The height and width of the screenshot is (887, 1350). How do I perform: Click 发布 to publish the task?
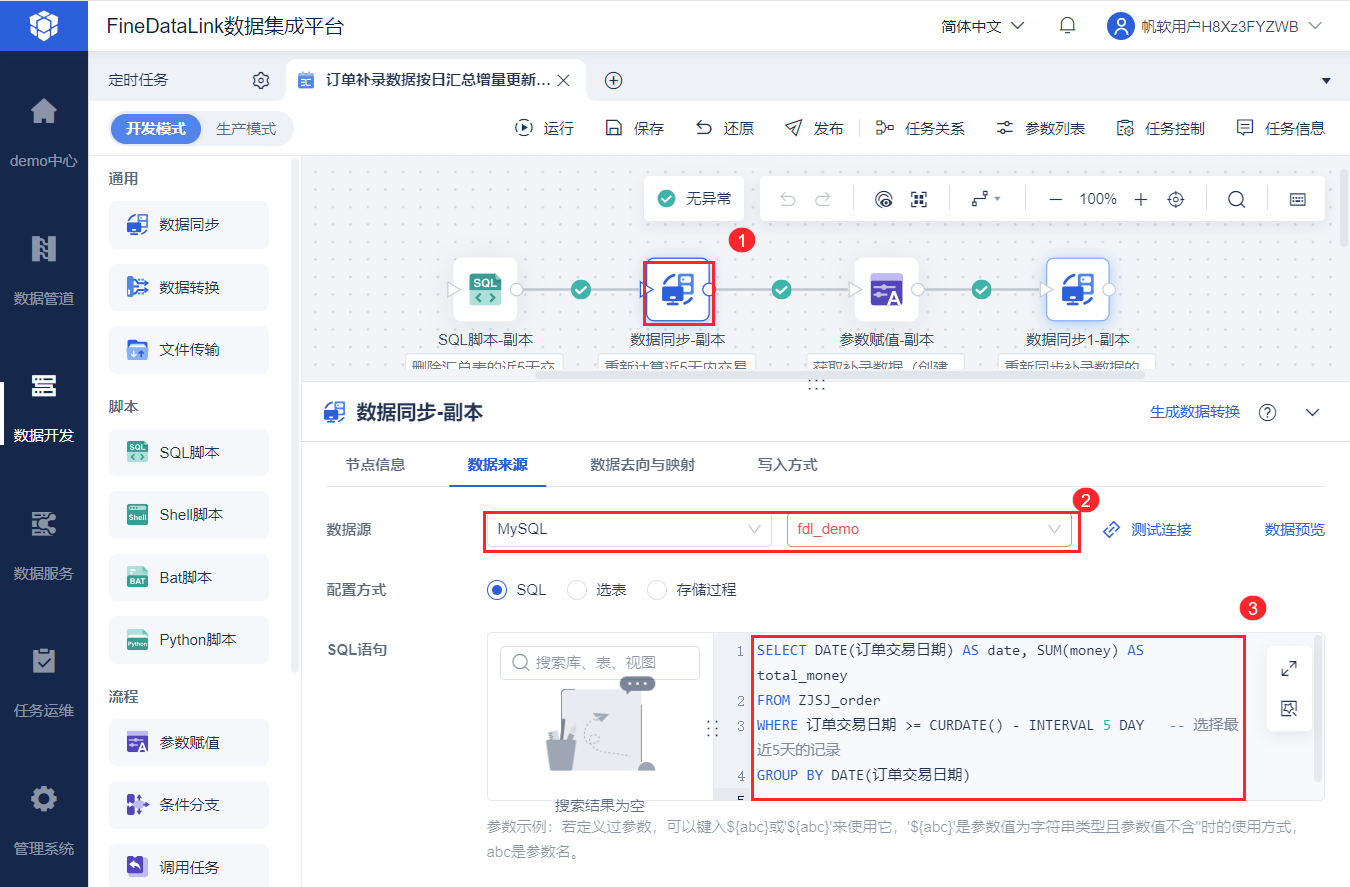[x=814, y=128]
